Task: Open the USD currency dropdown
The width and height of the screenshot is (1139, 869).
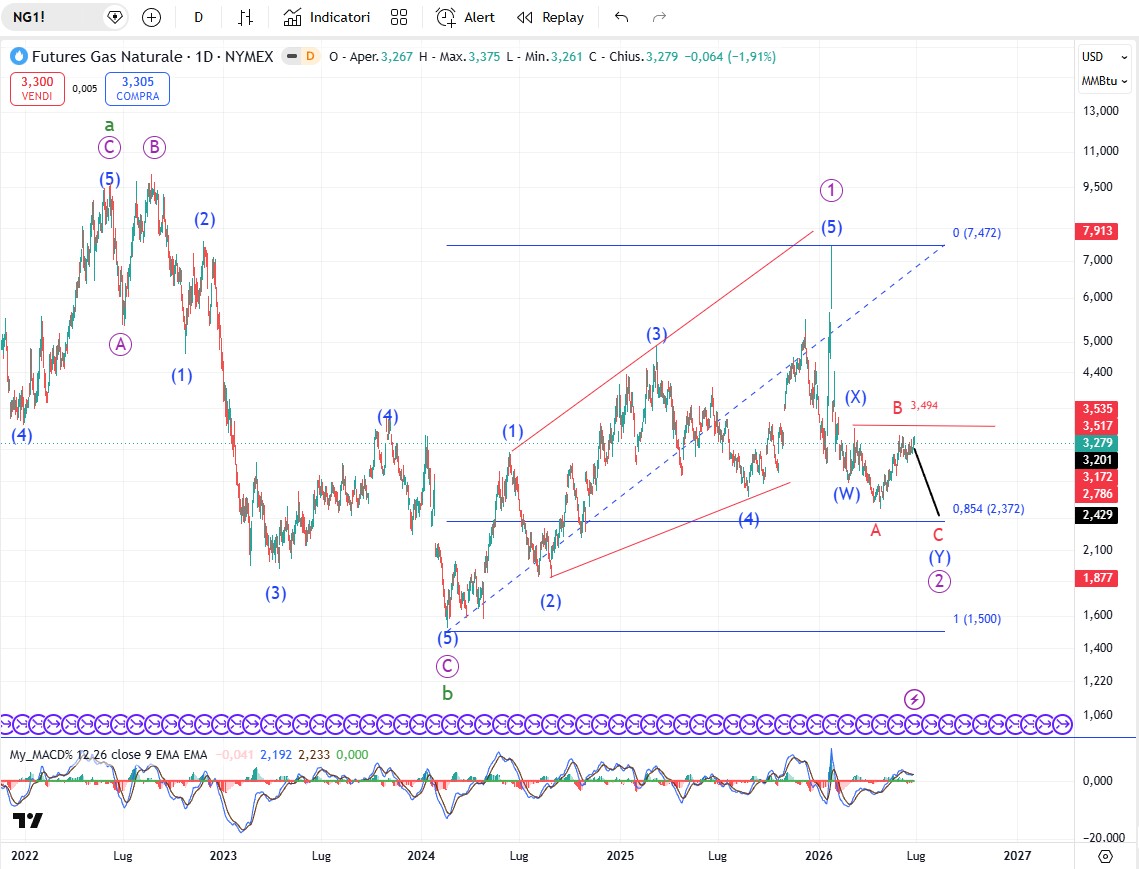Action: pos(1104,57)
